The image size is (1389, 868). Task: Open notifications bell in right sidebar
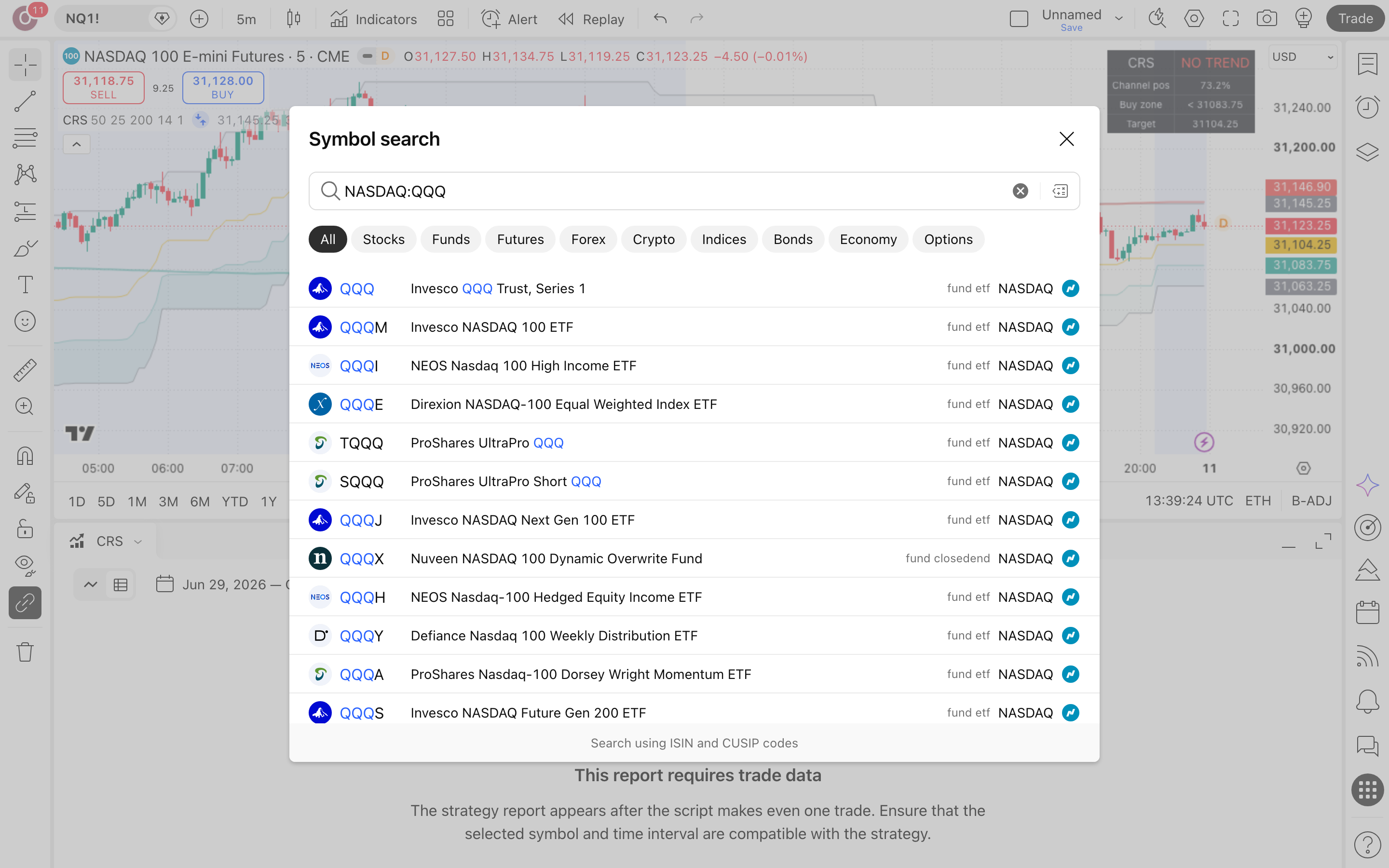[x=1368, y=701]
